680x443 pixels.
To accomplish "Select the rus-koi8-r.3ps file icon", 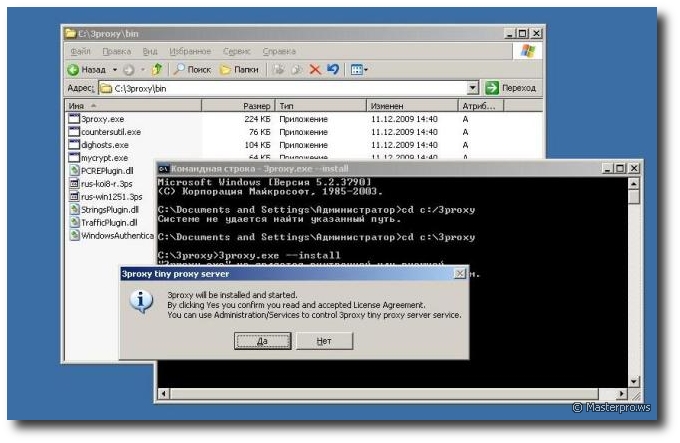I will coord(74,183).
